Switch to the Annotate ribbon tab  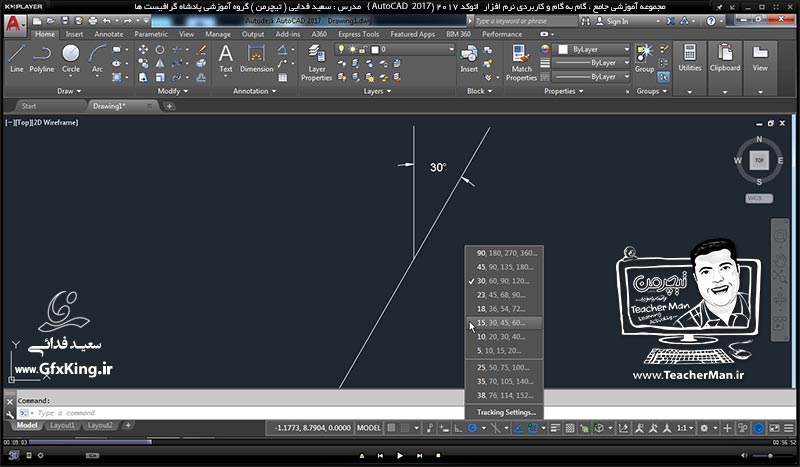coord(109,34)
